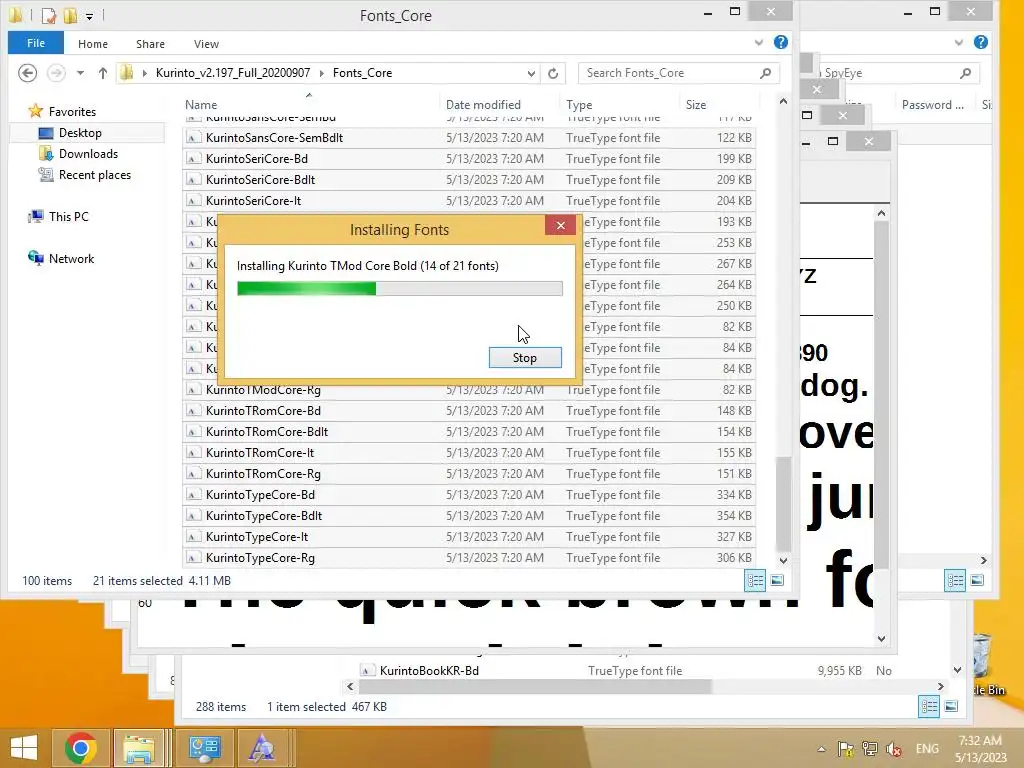Select the KurintoSeriCore-It font file
Viewport: 1024px width, 768px height.
(x=469, y=200)
